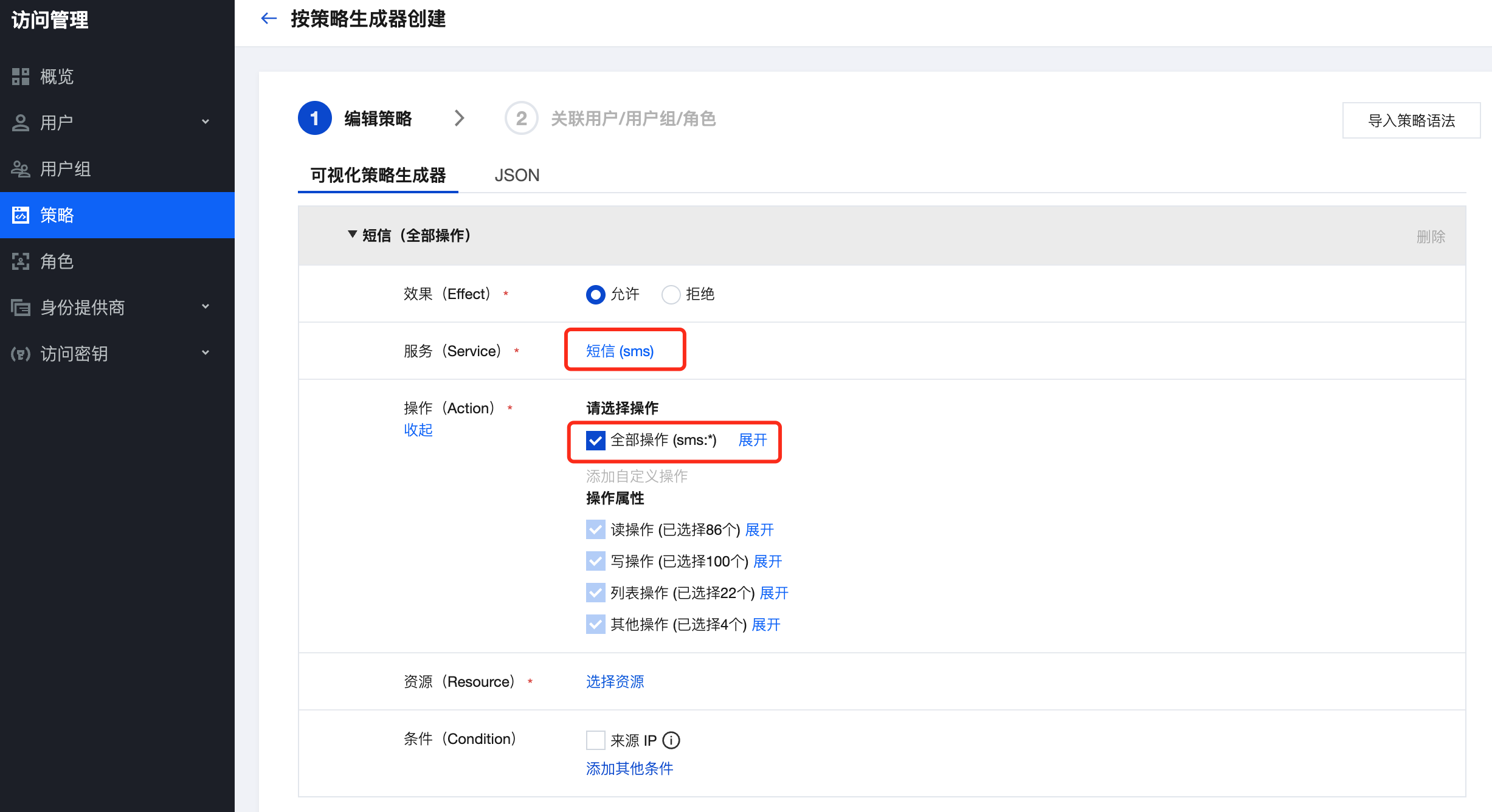Enable the 来源 IP condition checkbox

click(595, 740)
